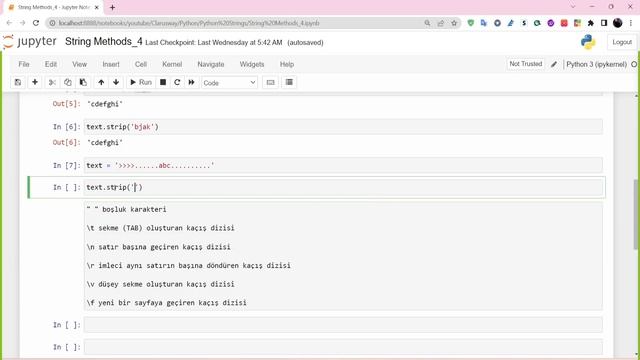The height and width of the screenshot is (360, 640).
Task: Save and checkpoint the notebook
Action: [18, 82]
